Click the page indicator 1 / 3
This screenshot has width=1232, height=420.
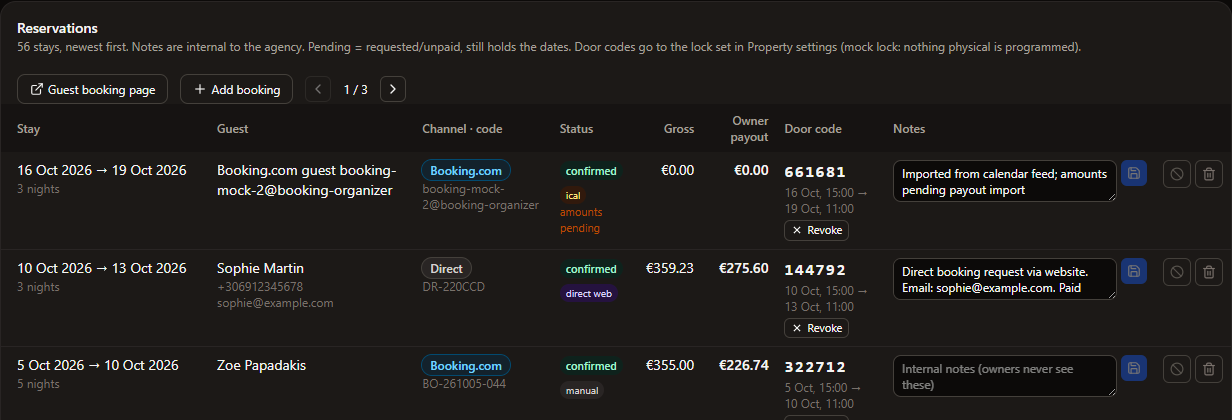point(355,89)
